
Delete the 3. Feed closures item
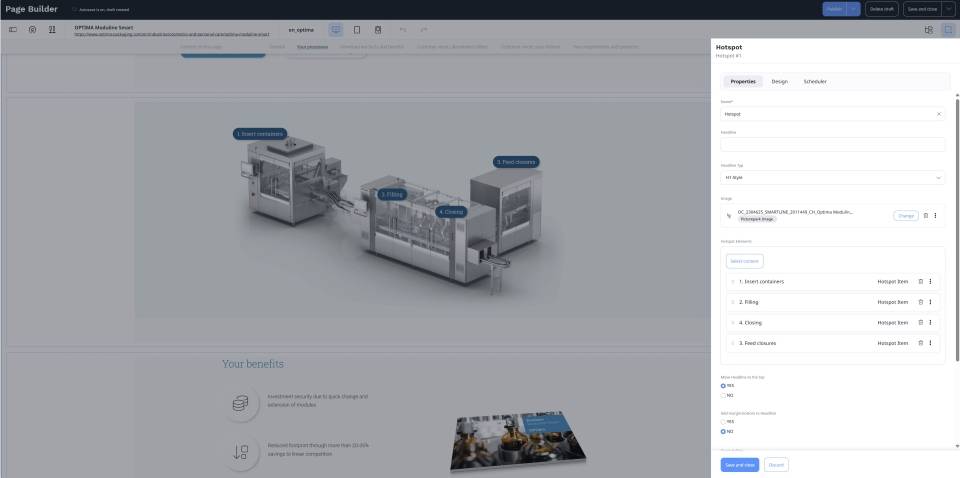920,343
